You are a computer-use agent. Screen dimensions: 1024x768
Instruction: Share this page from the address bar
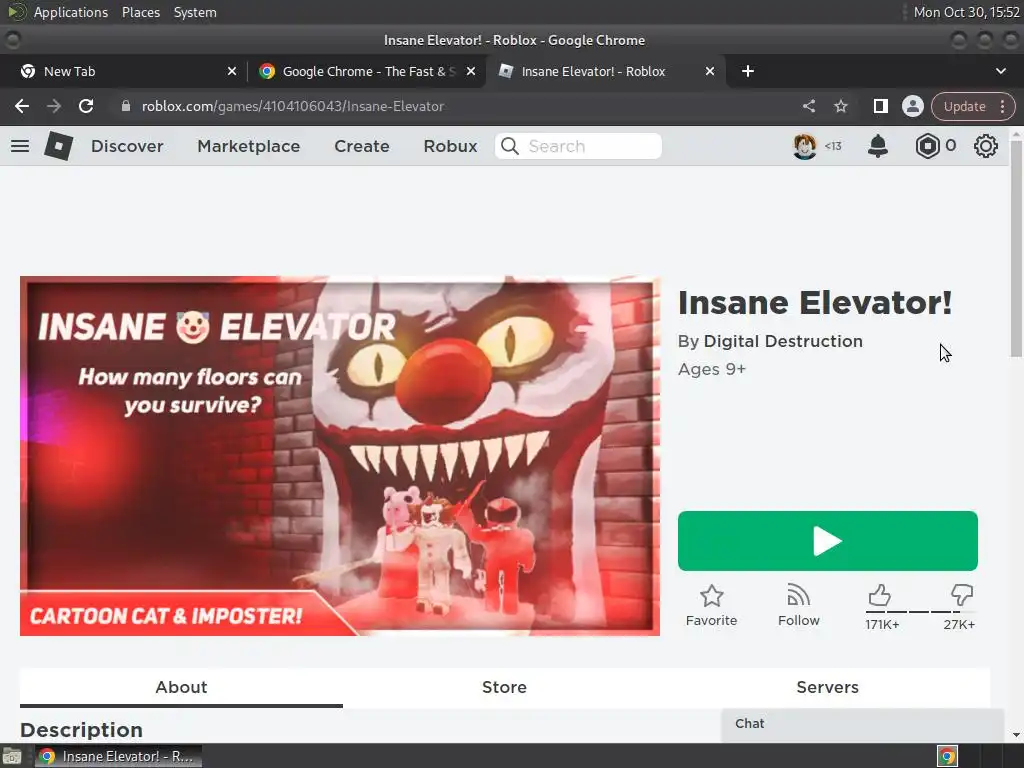[808, 106]
